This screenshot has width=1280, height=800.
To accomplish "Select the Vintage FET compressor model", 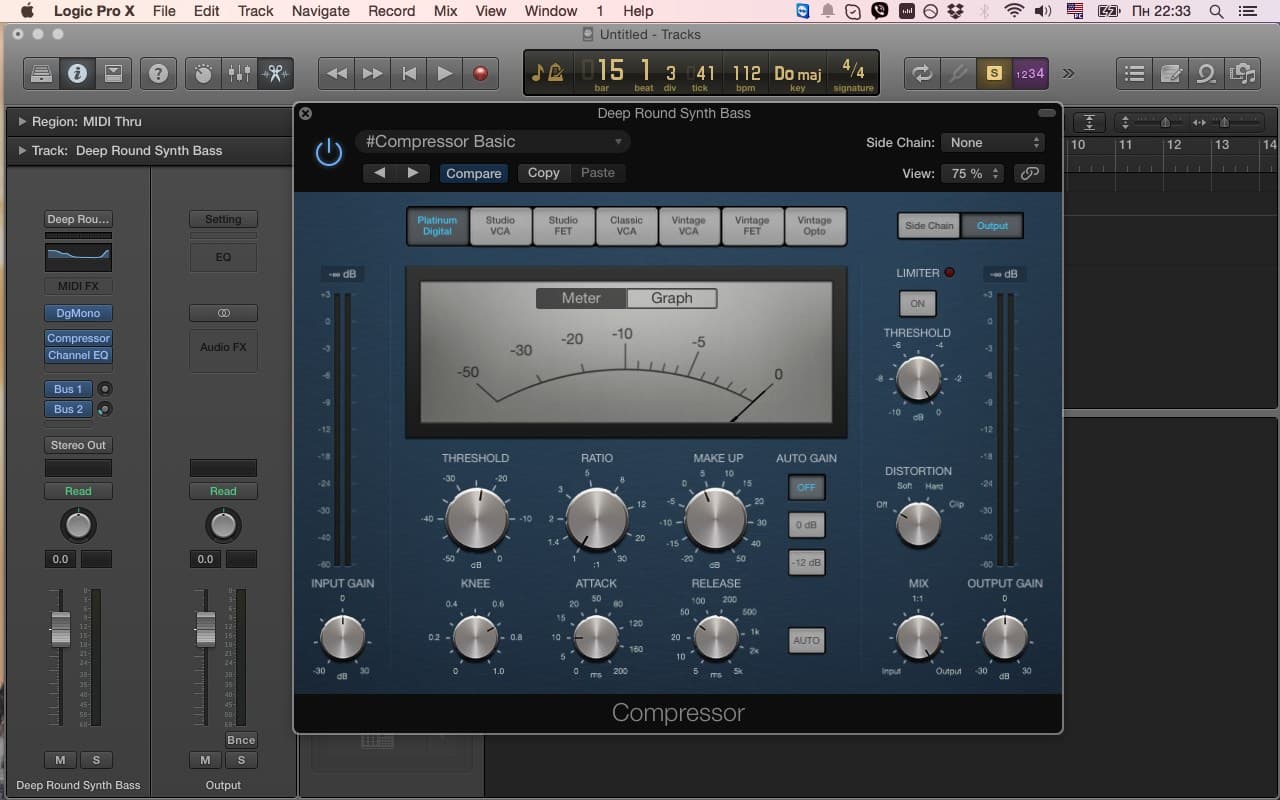I will point(752,226).
